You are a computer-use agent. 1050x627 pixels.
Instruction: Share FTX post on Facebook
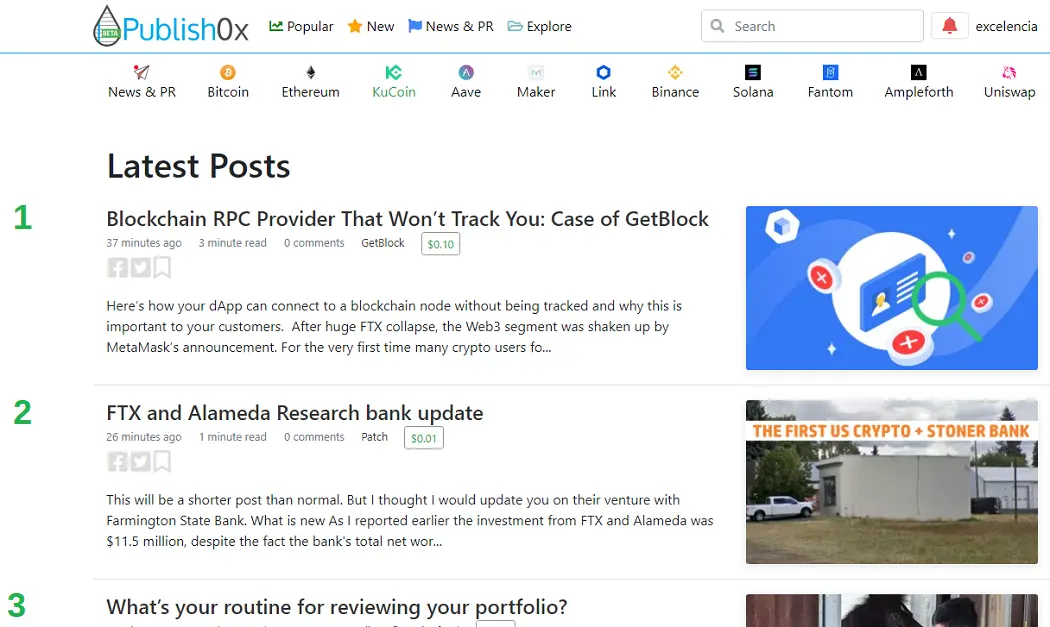[x=118, y=462]
